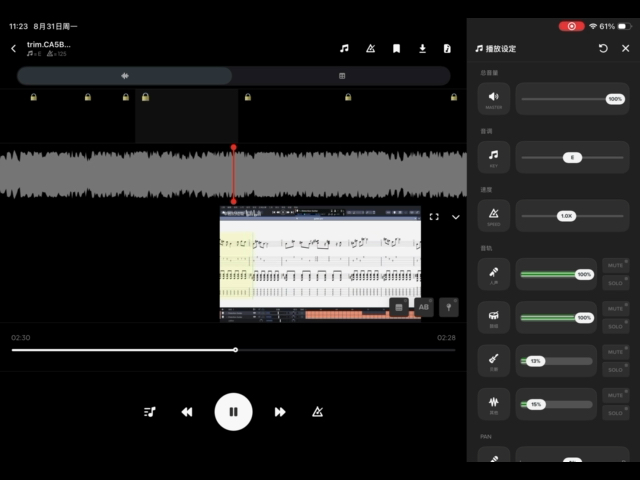Solo the guitar track

(616, 370)
